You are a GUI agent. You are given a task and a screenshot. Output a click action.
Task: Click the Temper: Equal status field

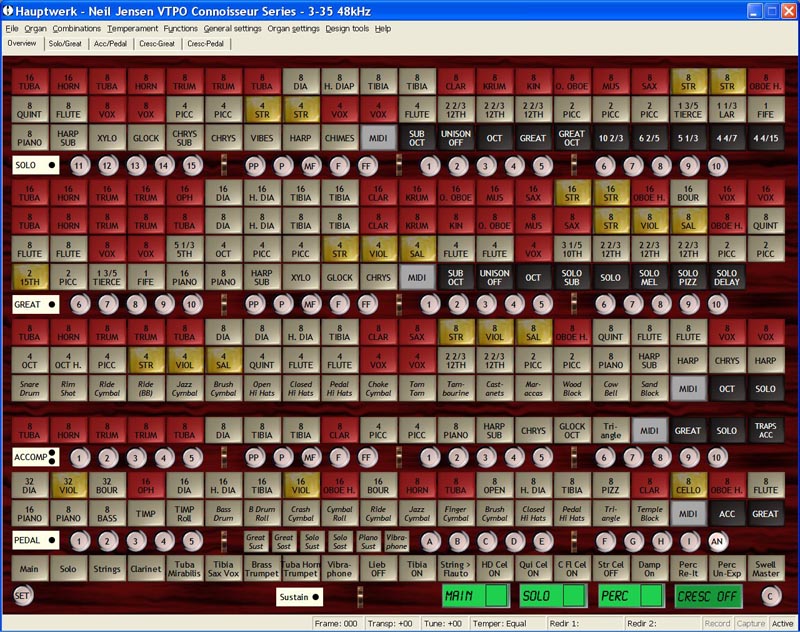click(507, 623)
